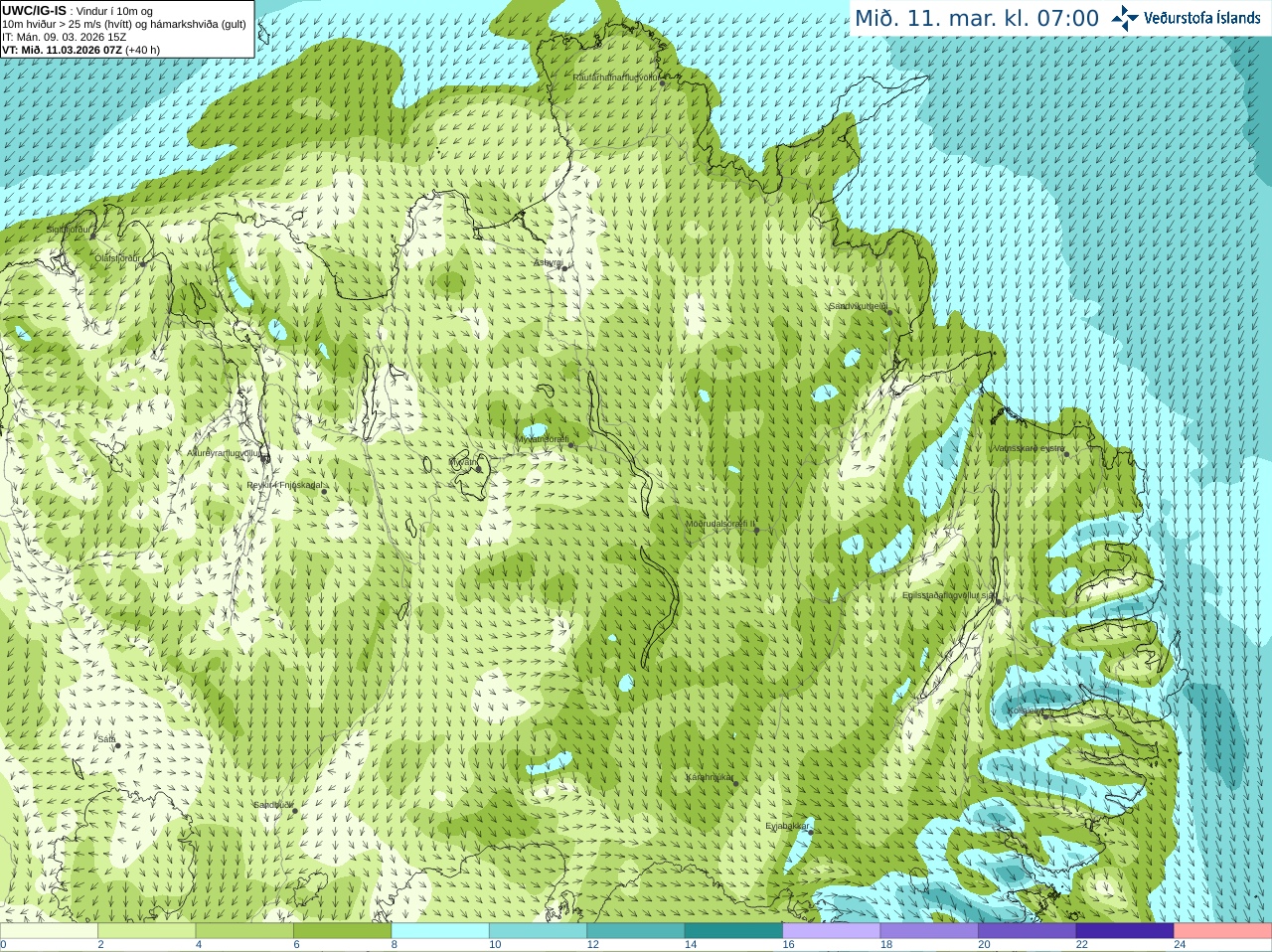Select the Akureyrarflugvöllur station marker

click(265, 458)
